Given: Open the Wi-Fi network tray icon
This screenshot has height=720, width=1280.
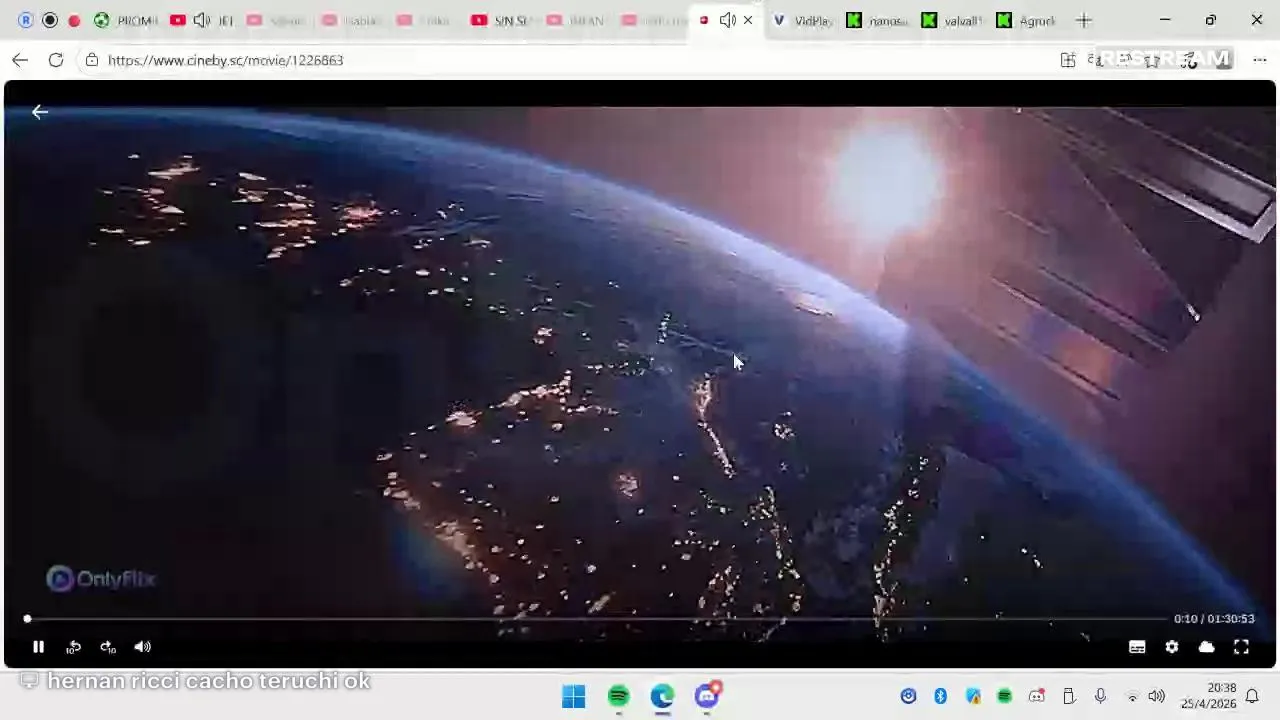Looking at the screenshot, I should click(x=1133, y=696).
